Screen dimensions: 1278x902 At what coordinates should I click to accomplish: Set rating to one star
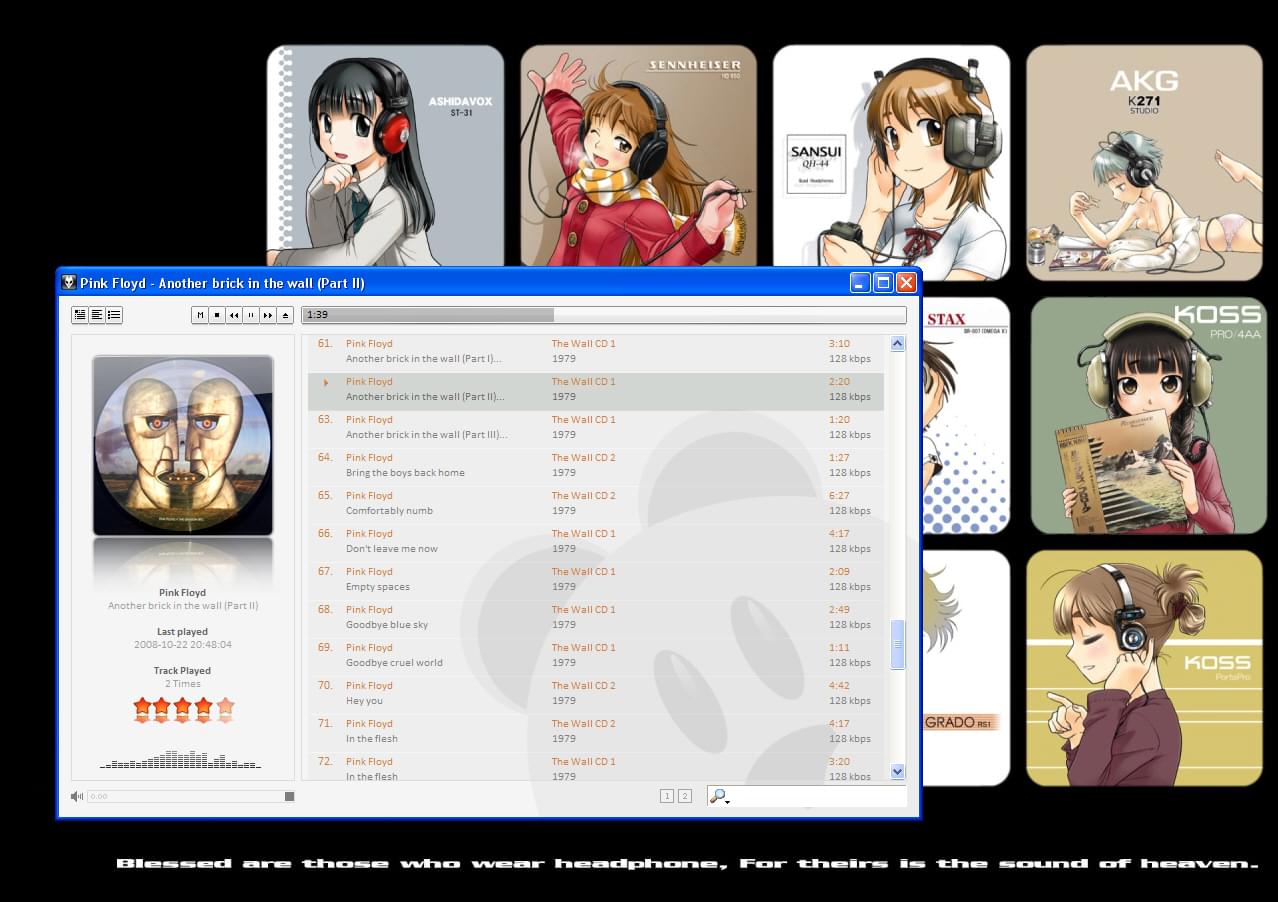(141, 709)
